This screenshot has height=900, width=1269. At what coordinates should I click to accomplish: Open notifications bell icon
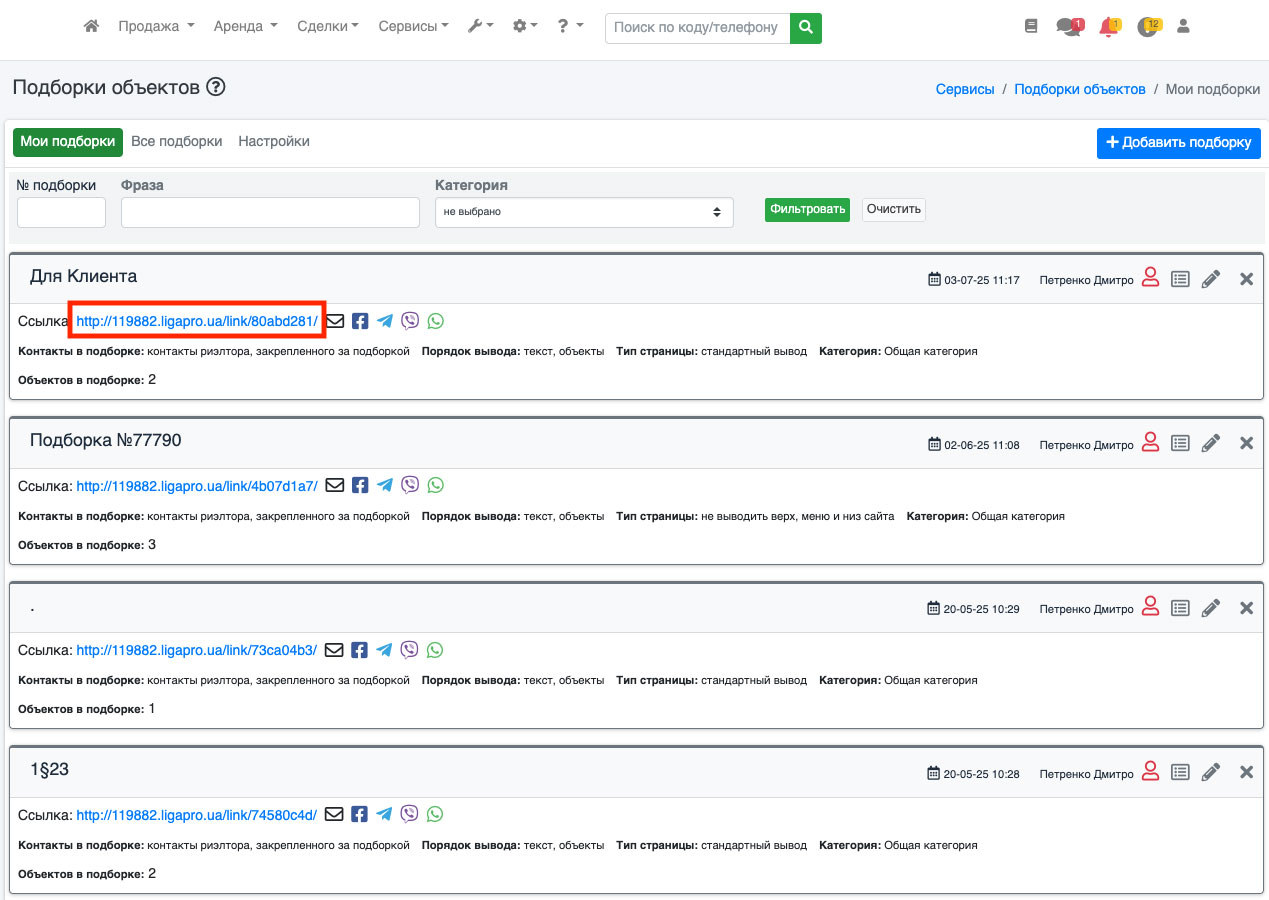click(x=1108, y=27)
